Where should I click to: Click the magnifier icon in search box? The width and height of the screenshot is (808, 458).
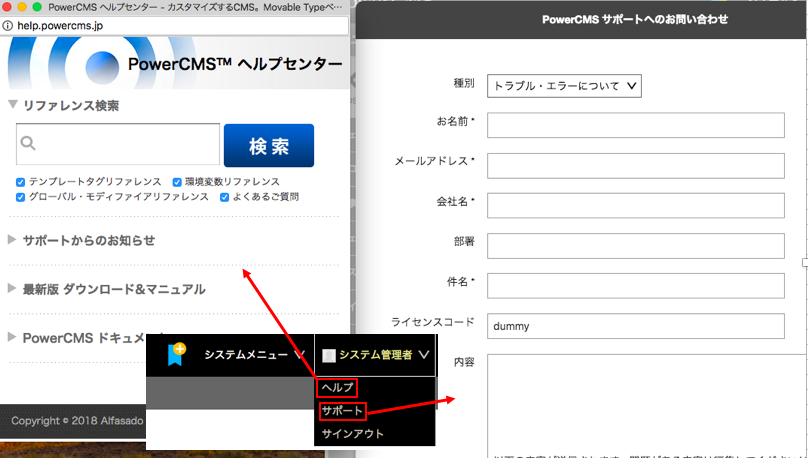pos(28,143)
